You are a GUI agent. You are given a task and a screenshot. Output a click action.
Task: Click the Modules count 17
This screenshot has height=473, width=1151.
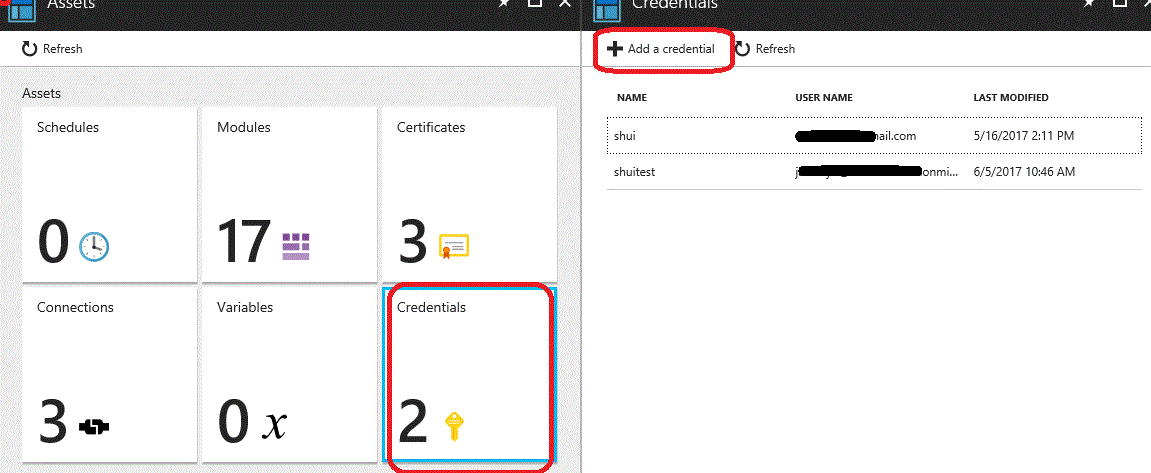(x=244, y=243)
